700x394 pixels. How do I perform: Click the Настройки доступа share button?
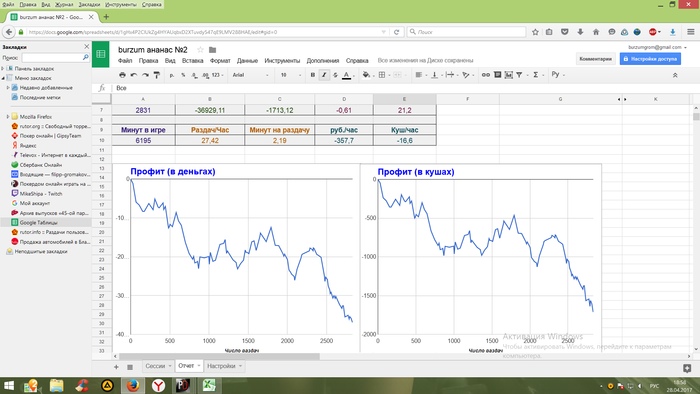(650, 59)
